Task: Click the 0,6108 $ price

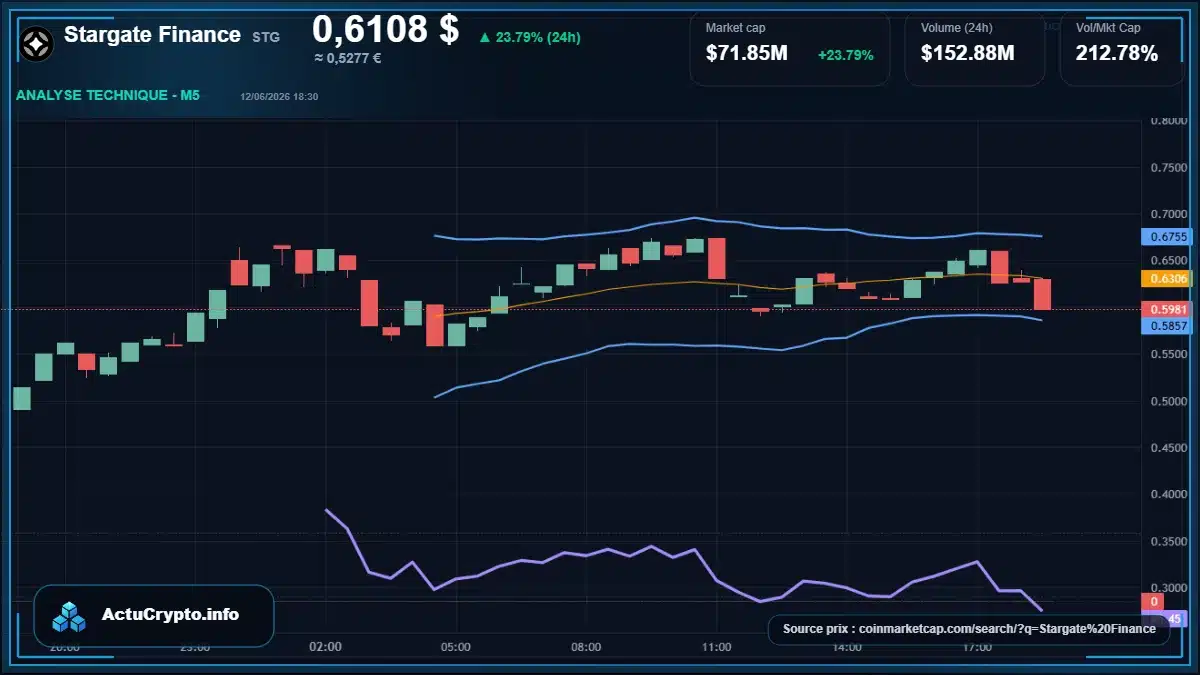Action: tap(385, 30)
